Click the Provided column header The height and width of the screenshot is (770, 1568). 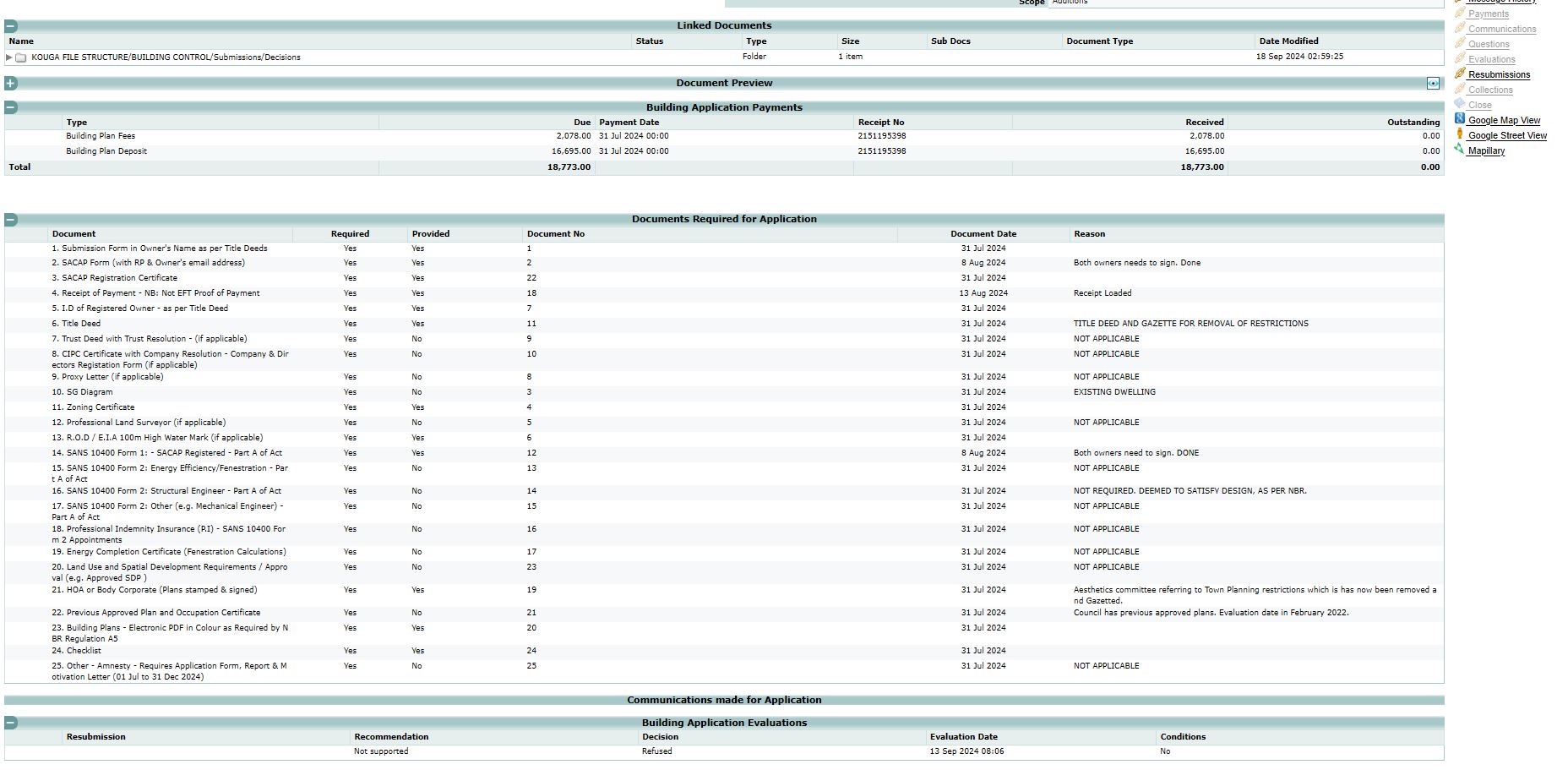click(431, 234)
